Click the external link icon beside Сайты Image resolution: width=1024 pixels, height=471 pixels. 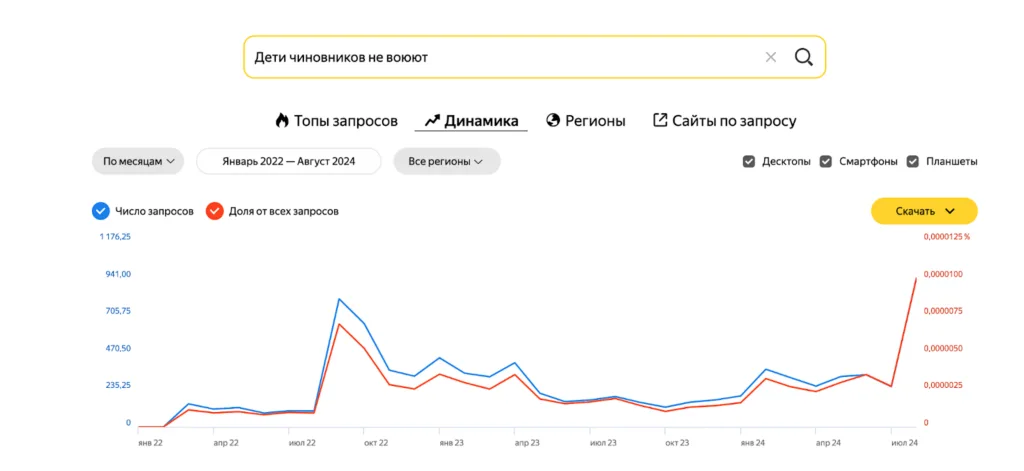660,121
